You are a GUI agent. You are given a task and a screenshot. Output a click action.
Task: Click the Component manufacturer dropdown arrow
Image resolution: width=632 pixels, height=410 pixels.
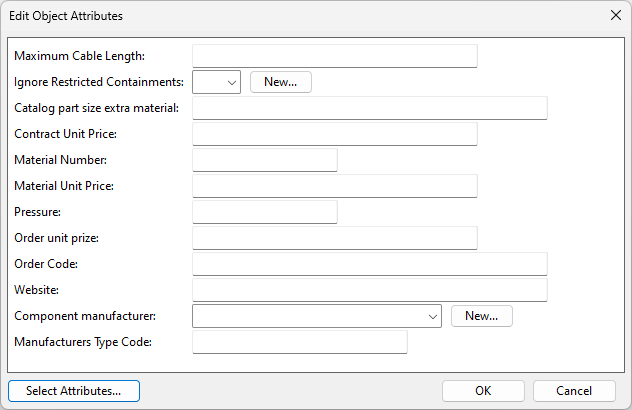coord(433,317)
